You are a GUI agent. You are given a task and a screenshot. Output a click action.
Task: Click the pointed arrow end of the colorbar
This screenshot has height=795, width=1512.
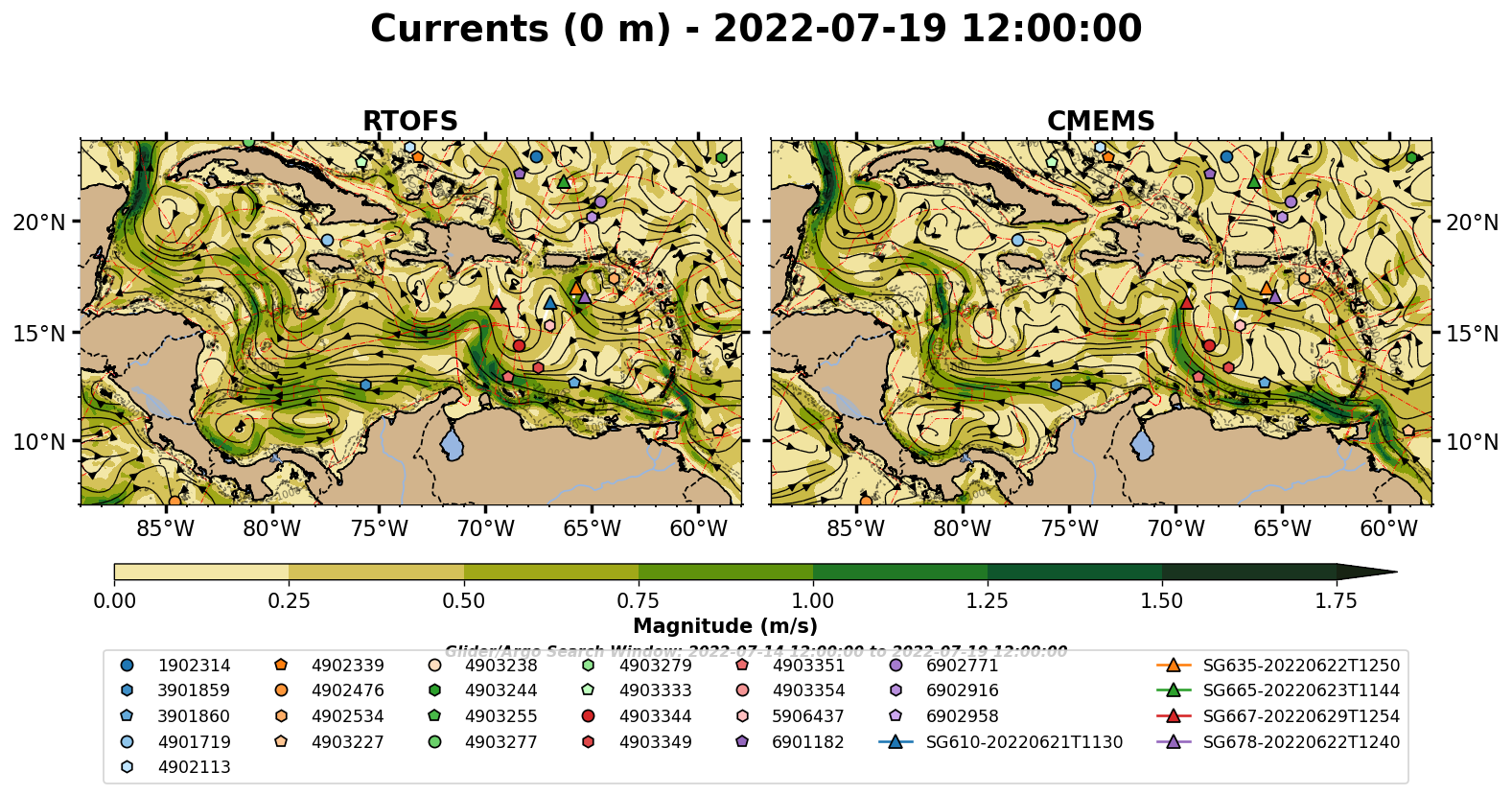(x=1366, y=573)
